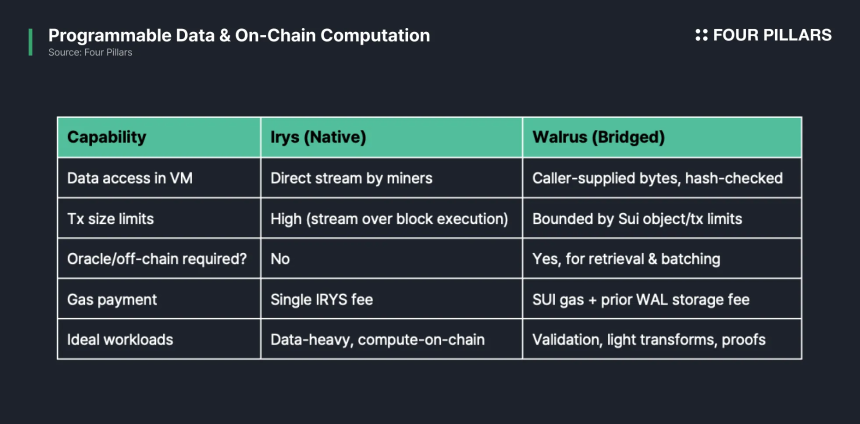Click the Source: Four Pillars caption
The width and height of the screenshot is (860, 424).
coord(90,53)
